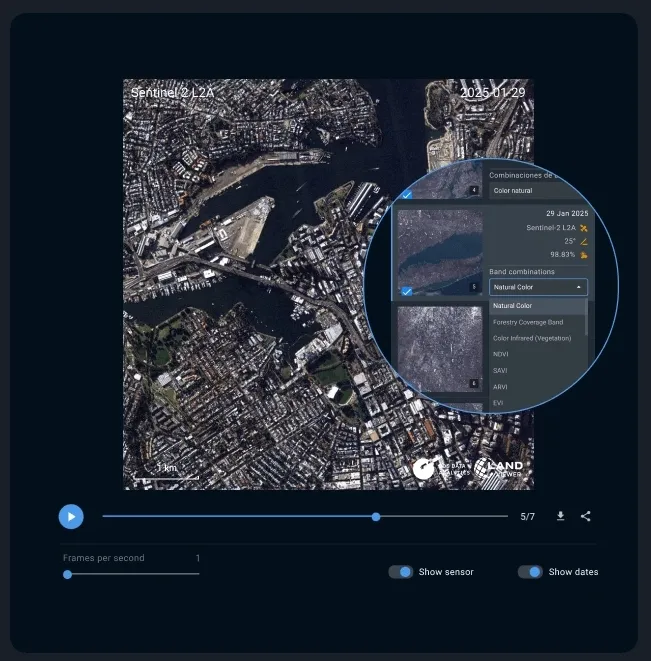
Task: Open the Color natural combo box
Action: 537,190
